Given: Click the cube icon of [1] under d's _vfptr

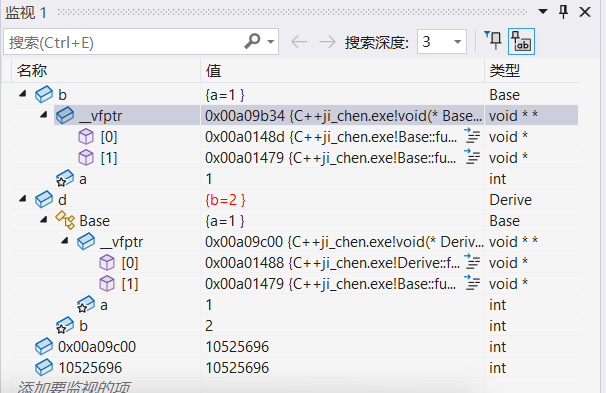Looking at the screenshot, I should coord(107,283).
